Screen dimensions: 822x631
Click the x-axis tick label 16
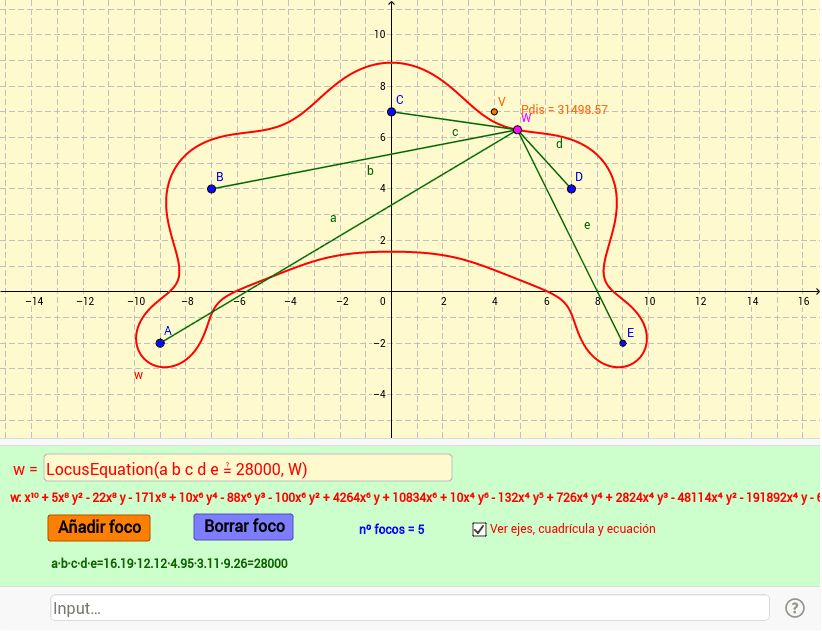(x=804, y=301)
